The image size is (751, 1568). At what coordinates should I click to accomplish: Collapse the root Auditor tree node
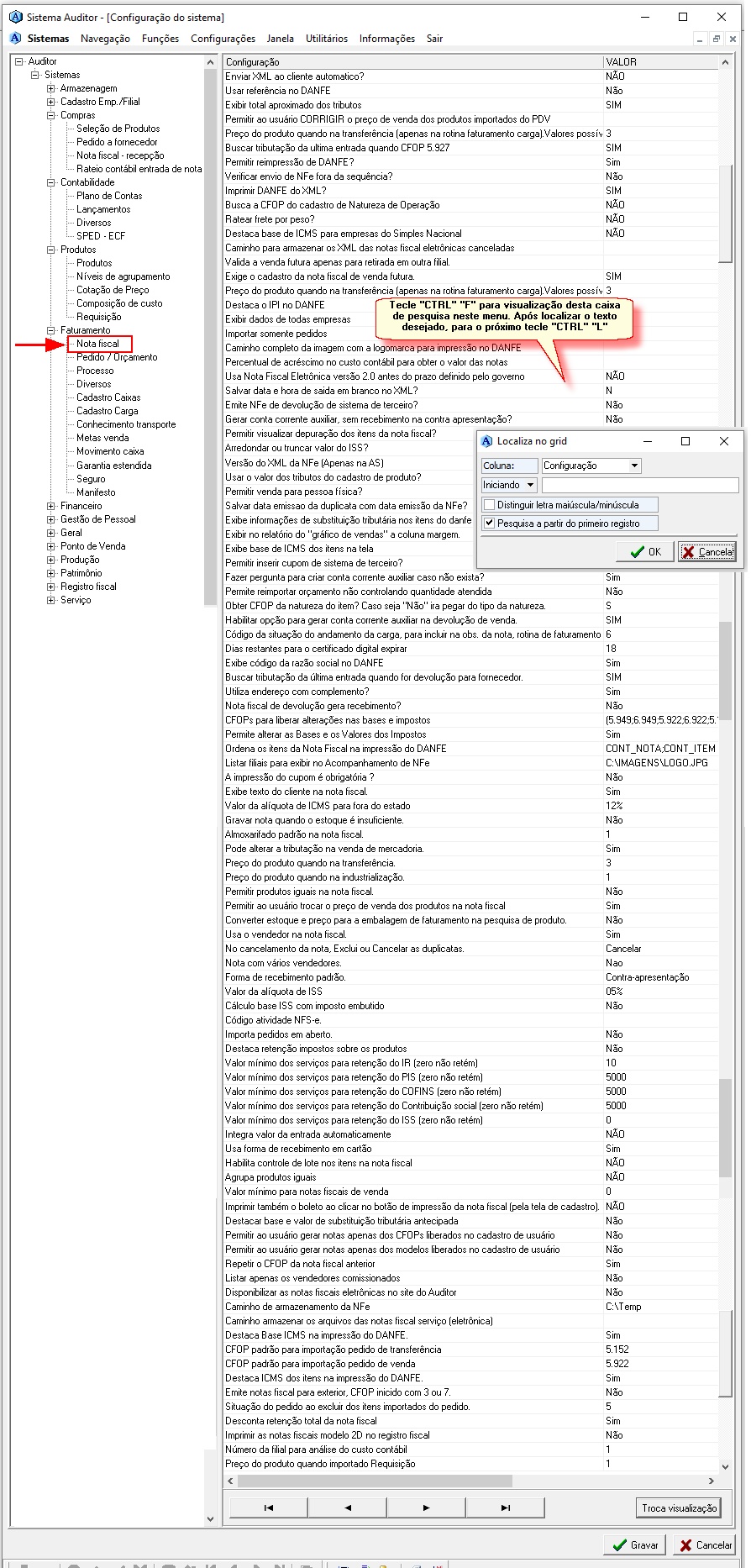point(19,61)
